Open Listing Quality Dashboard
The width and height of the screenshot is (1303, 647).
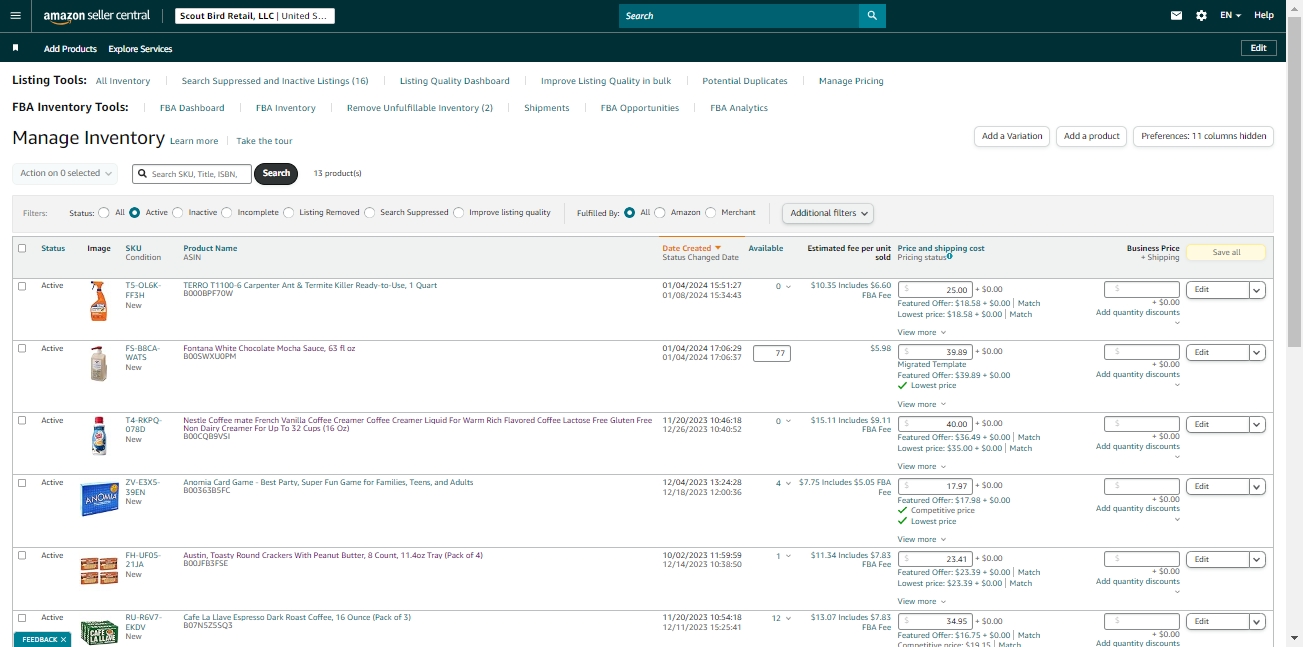pos(455,81)
